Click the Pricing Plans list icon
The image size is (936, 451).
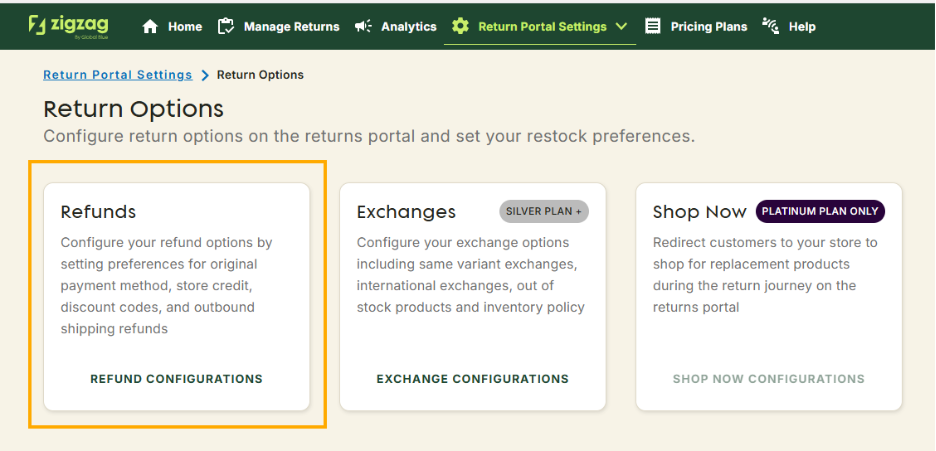[653, 27]
